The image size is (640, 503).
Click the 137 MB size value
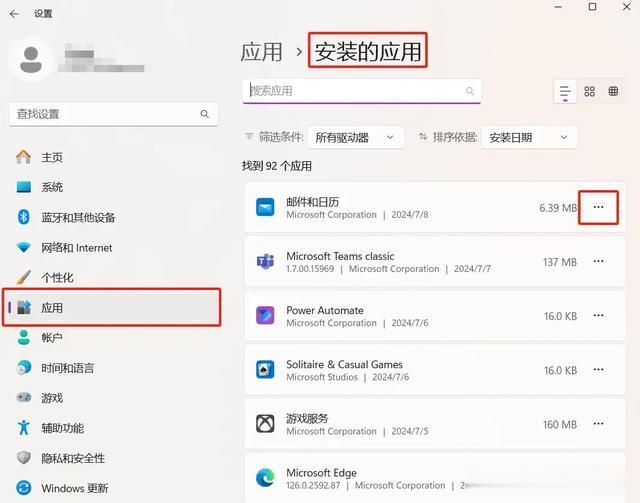coord(560,262)
